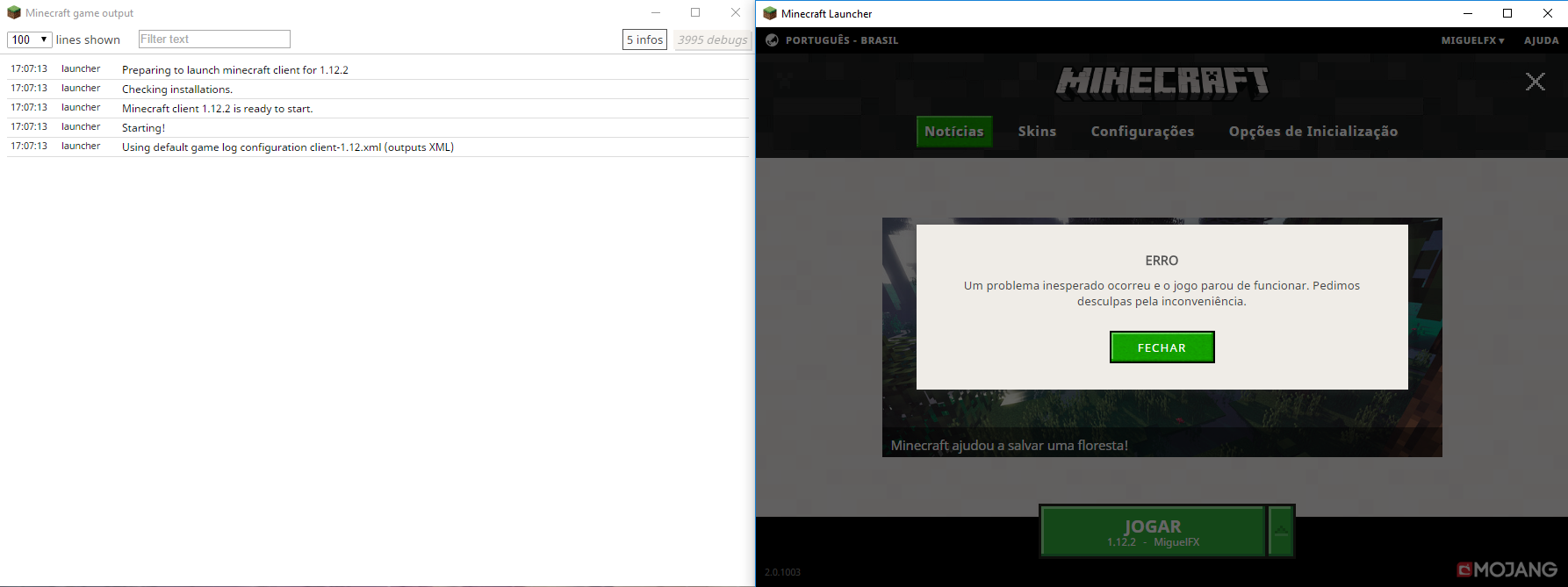Select the 'Starting!' log line
The width and height of the screenshot is (1568, 587).
[x=378, y=127]
